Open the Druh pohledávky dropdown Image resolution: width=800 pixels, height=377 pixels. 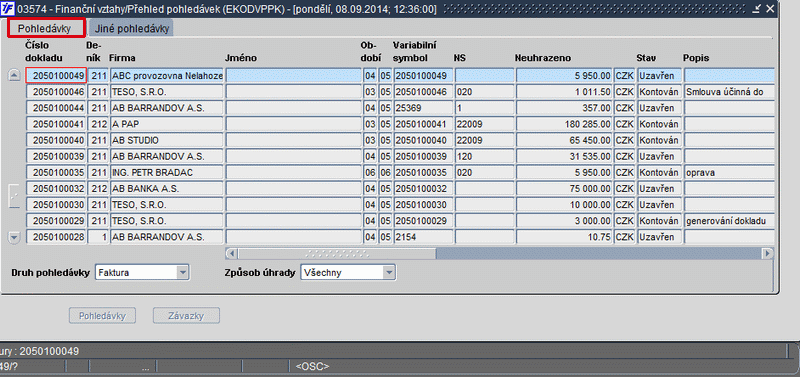coord(183,273)
